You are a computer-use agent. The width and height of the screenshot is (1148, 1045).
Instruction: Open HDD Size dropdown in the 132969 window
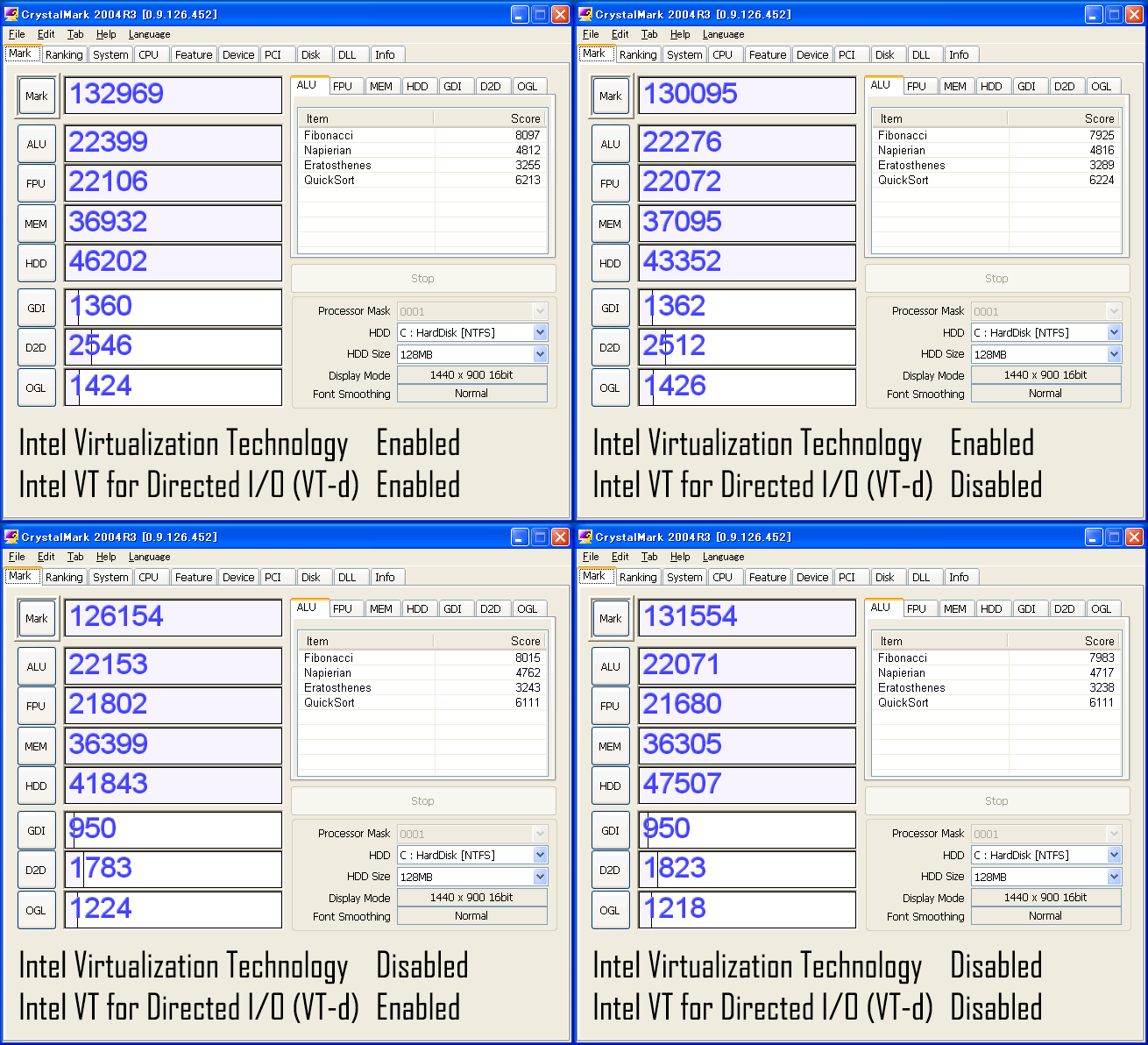coord(540,354)
